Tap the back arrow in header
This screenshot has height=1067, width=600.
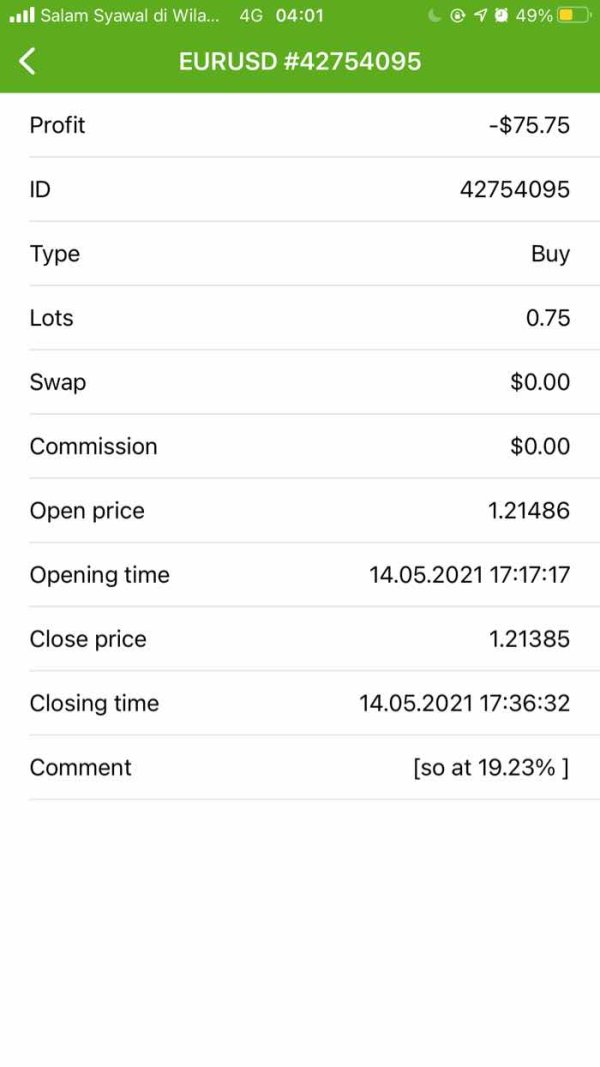[x=27, y=61]
